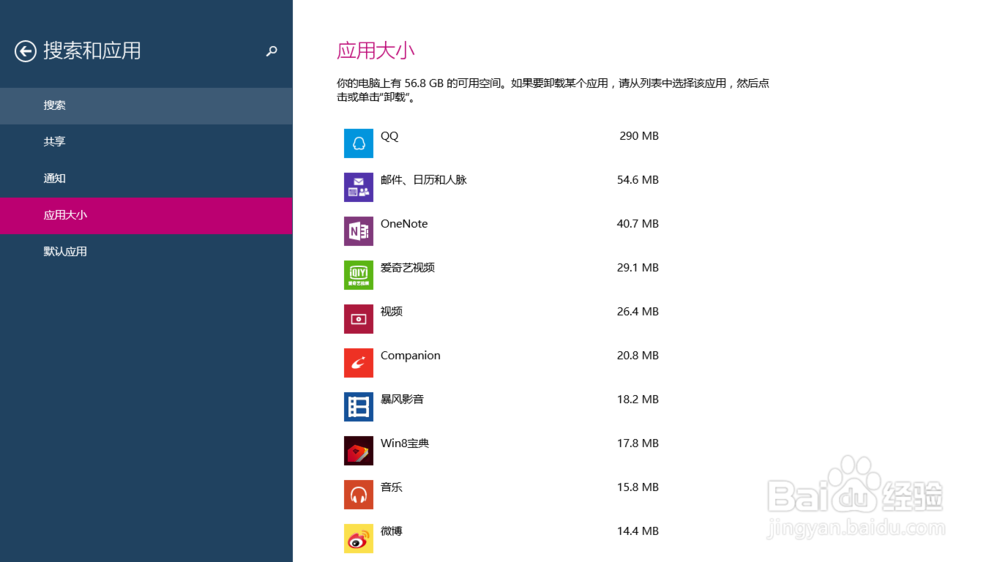Select the Win8宝典 app icon
Viewport: 1000px width, 562px height.
pyautogui.click(x=358, y=450)
